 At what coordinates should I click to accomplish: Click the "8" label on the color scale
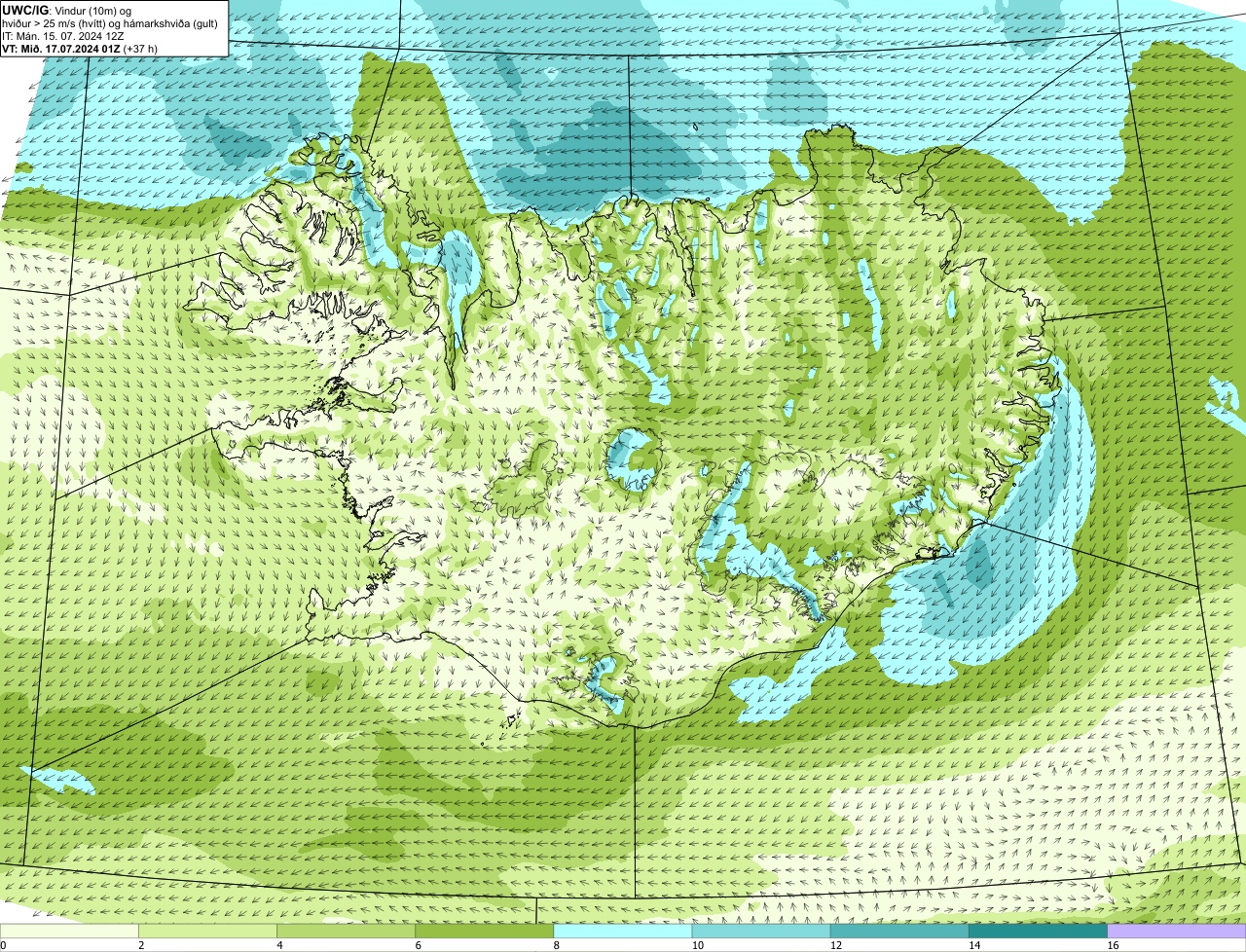pyautogui.click(x=556, y=945)
